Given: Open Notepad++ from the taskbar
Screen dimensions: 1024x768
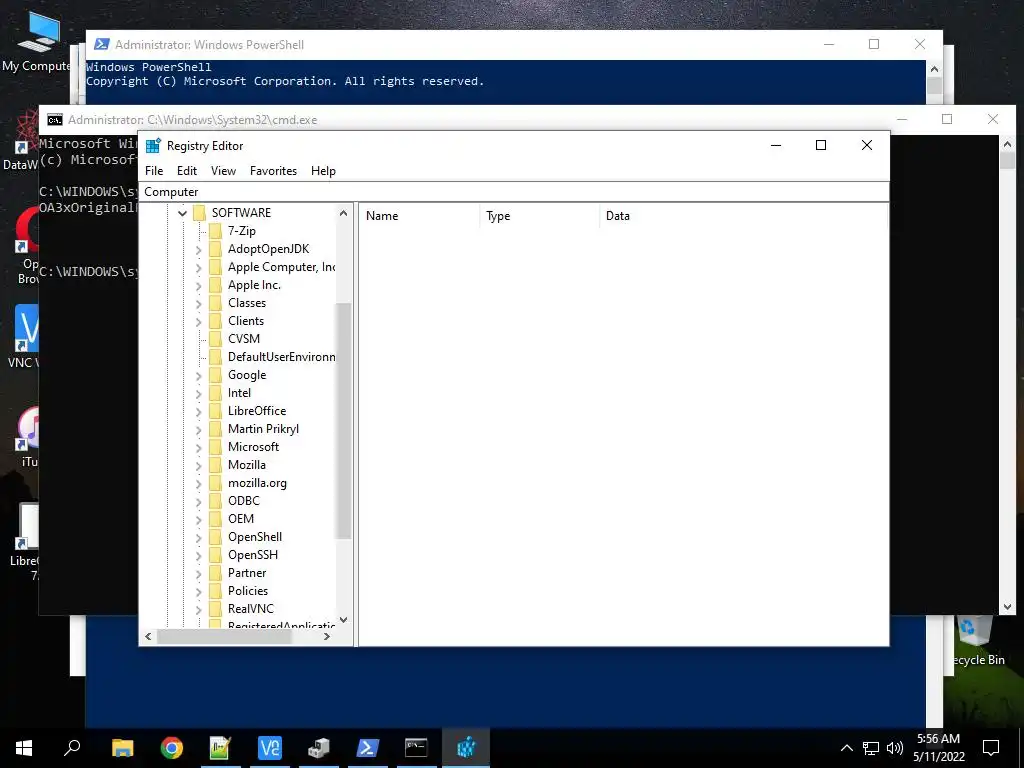Looking at the screenshot, I should (220, 748).
